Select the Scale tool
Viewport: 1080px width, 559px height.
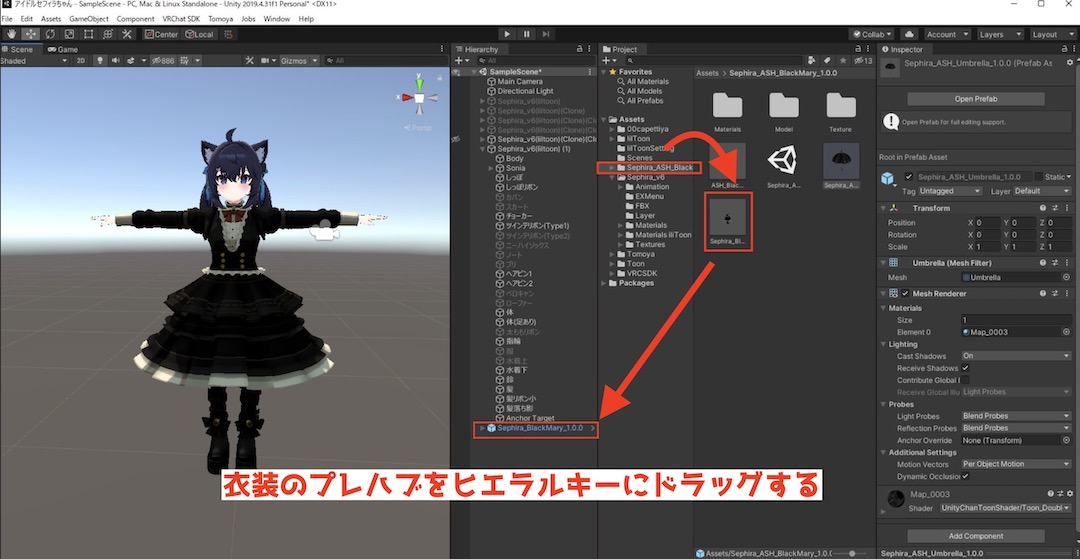point(70,34)
